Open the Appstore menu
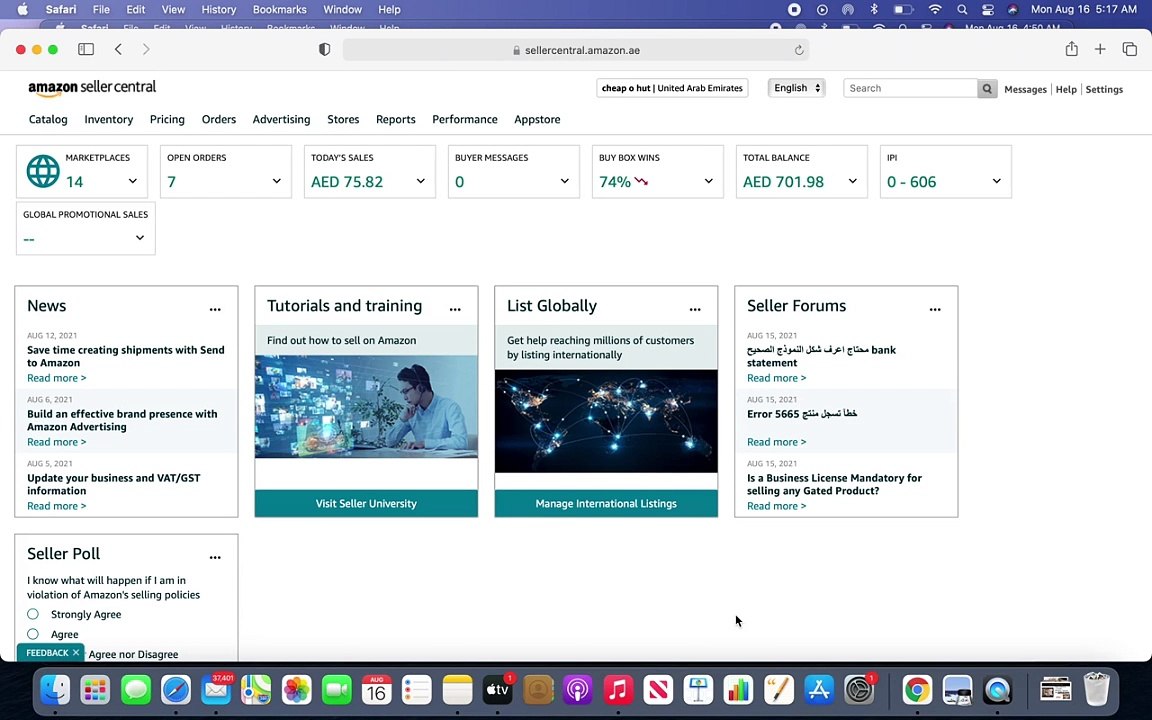 tap(537, 119)
